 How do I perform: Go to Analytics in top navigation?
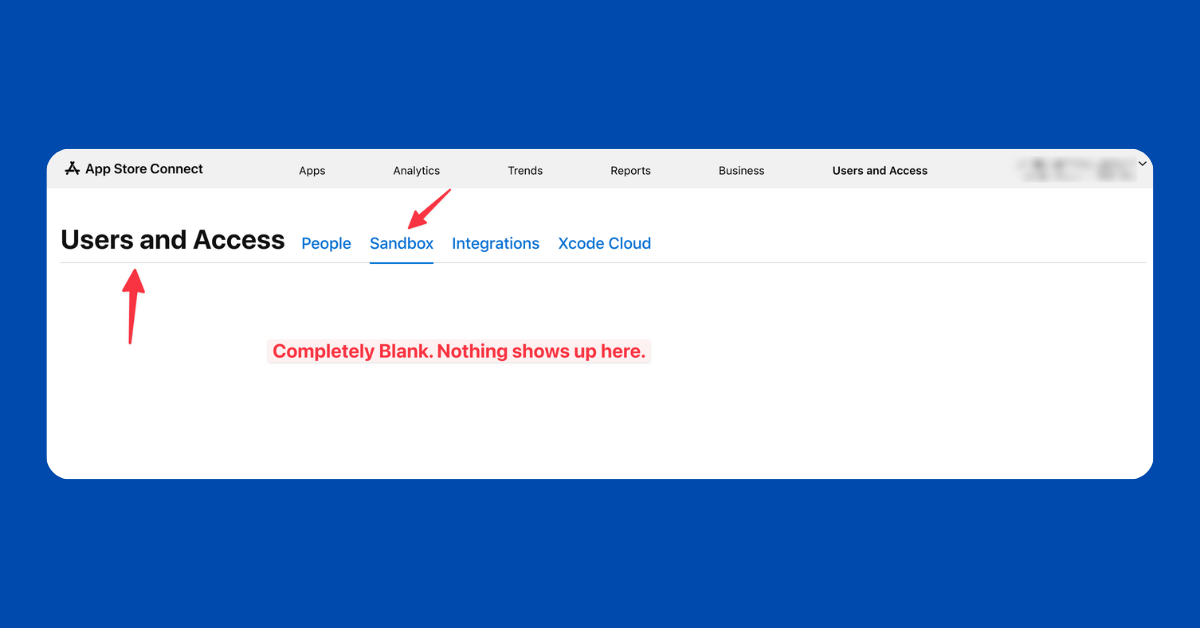416,171
